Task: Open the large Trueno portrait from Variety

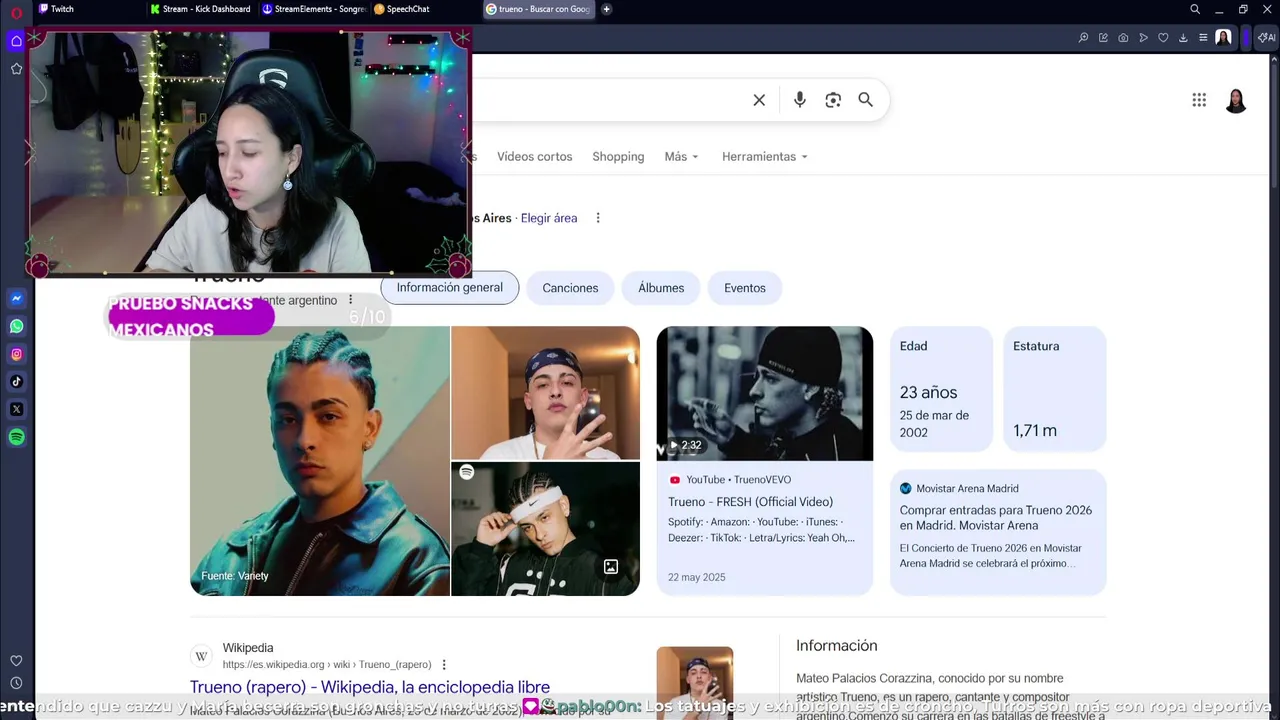Action: click(320, 461)
